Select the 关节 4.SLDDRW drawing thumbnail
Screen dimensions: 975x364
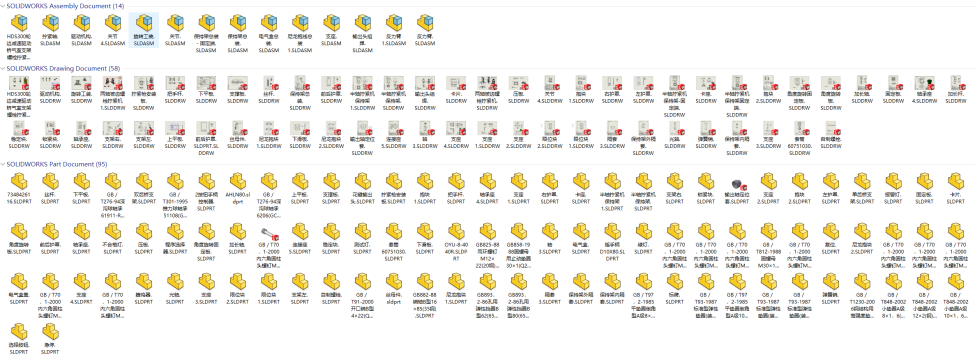[x=549, y=84]
